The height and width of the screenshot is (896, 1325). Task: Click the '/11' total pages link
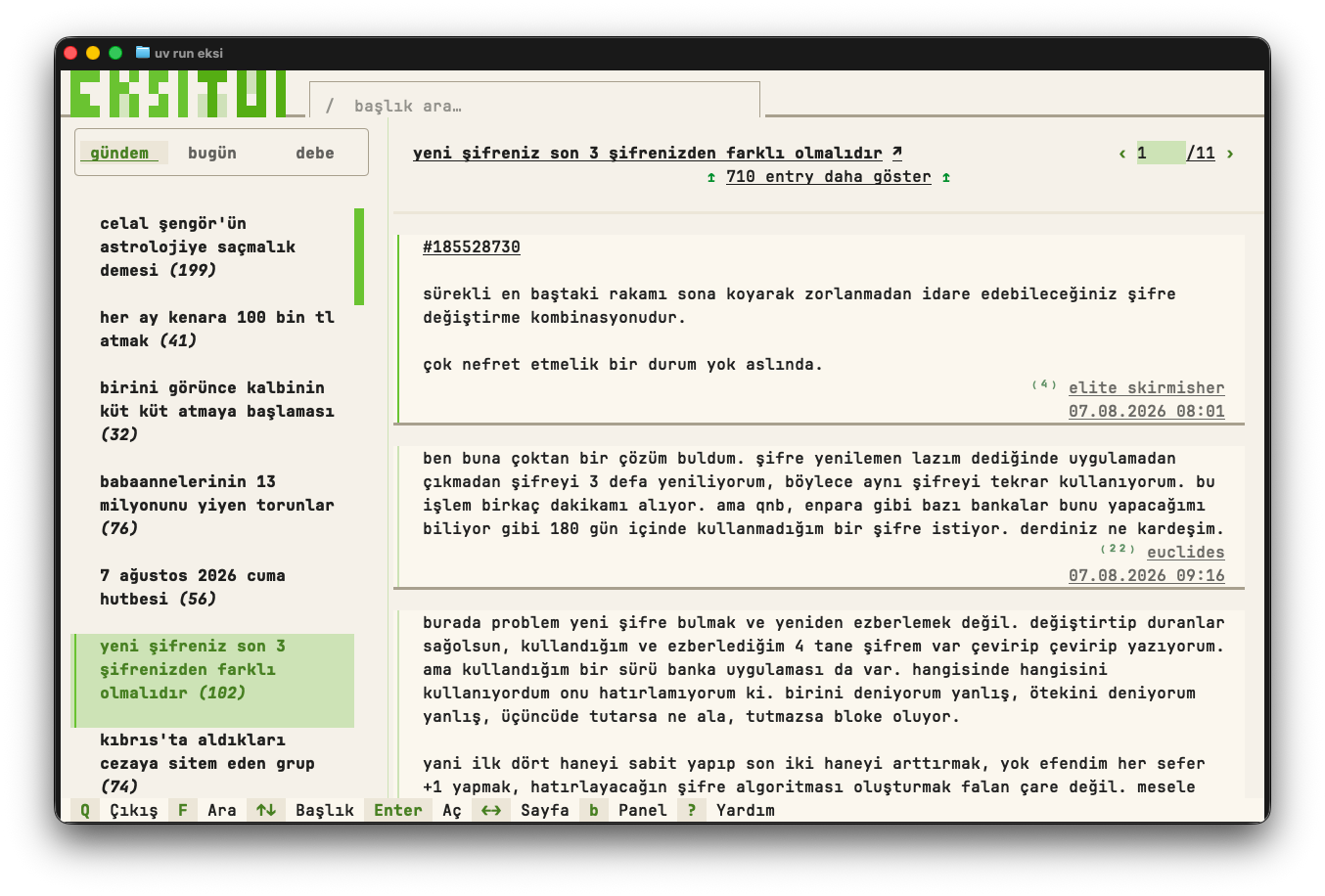pyautogui.click(x=1201, y=153)
